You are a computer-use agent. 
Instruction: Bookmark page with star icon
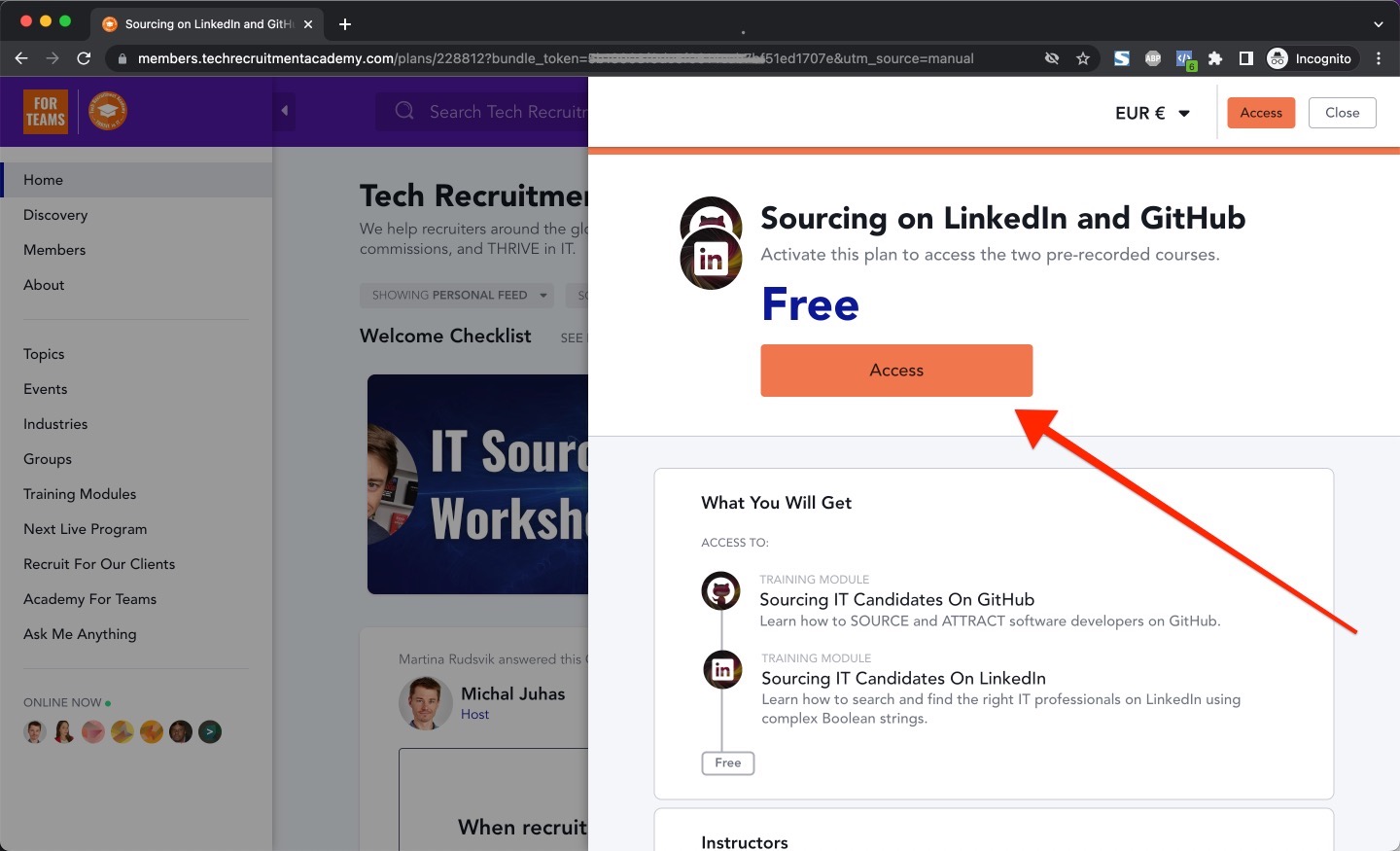coord(1083,58)
